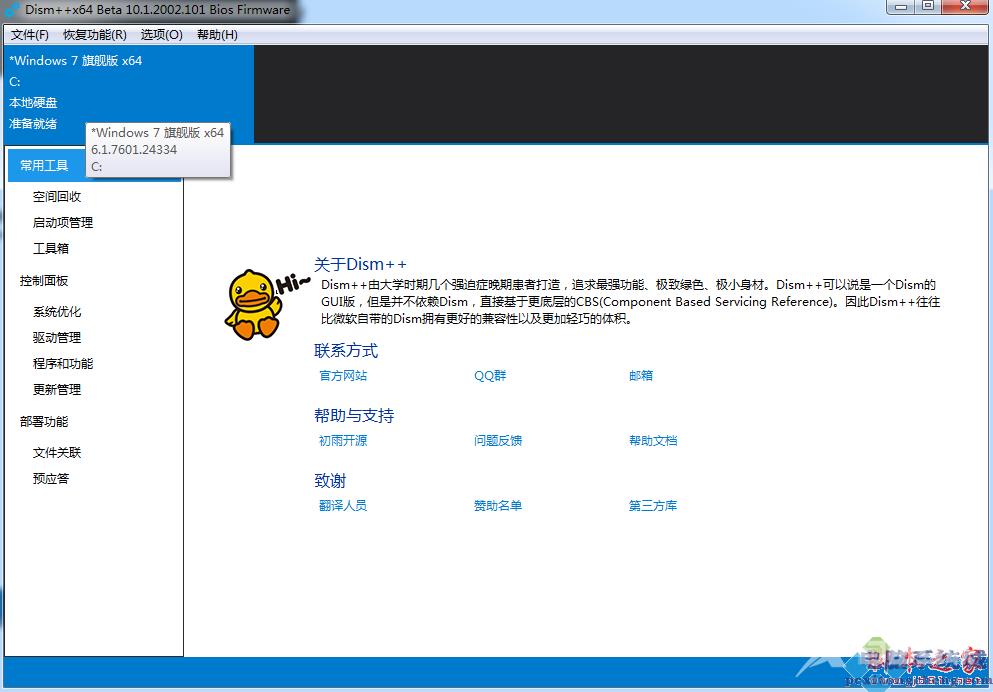Select 系统优化 system optimization
The width and height of the screenshot is (993, 692).
[x=56, y=311]
